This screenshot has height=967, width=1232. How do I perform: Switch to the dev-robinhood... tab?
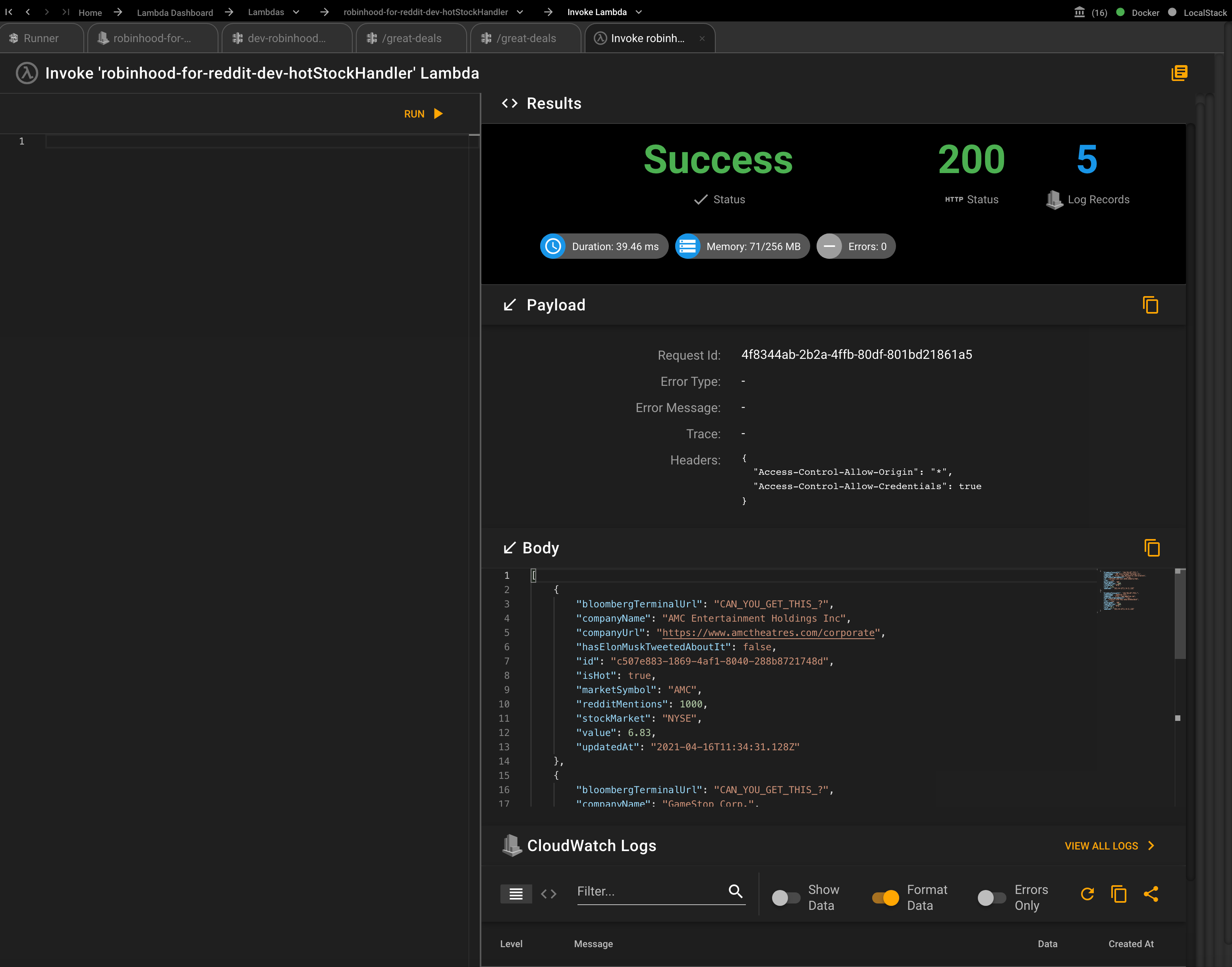(287, 38)
